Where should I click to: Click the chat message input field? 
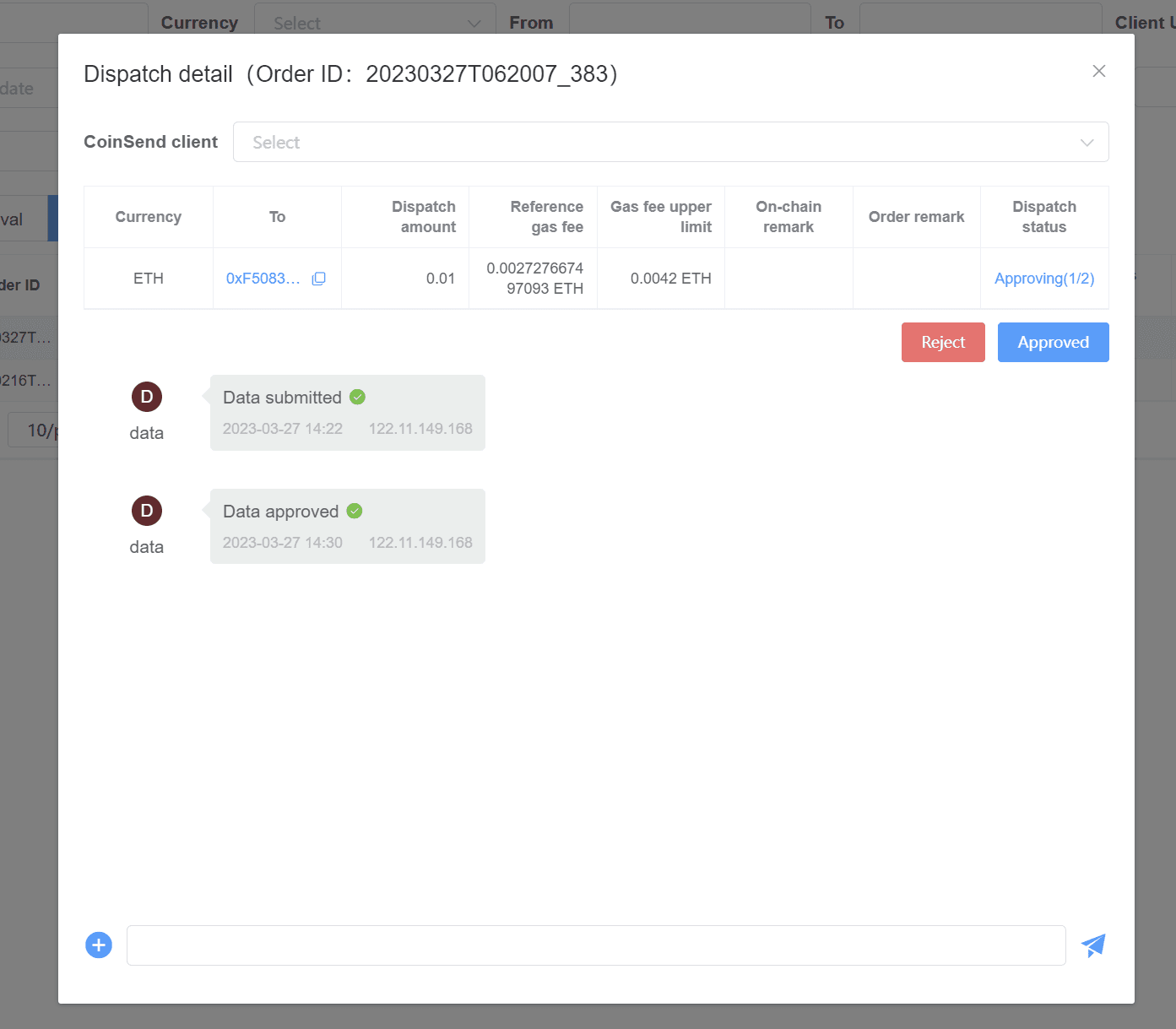pos(595,945)
